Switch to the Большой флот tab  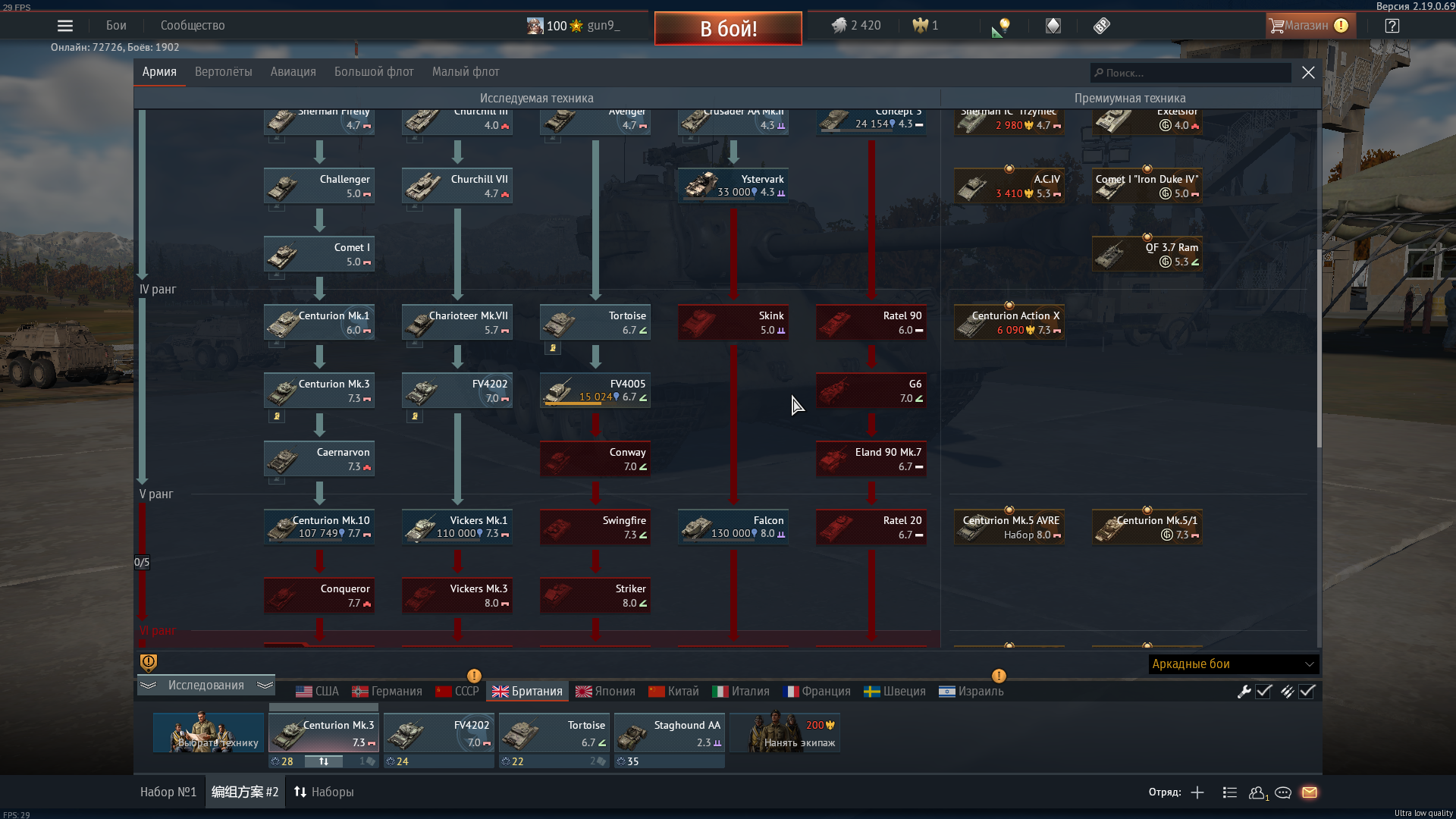click(374, 72)
